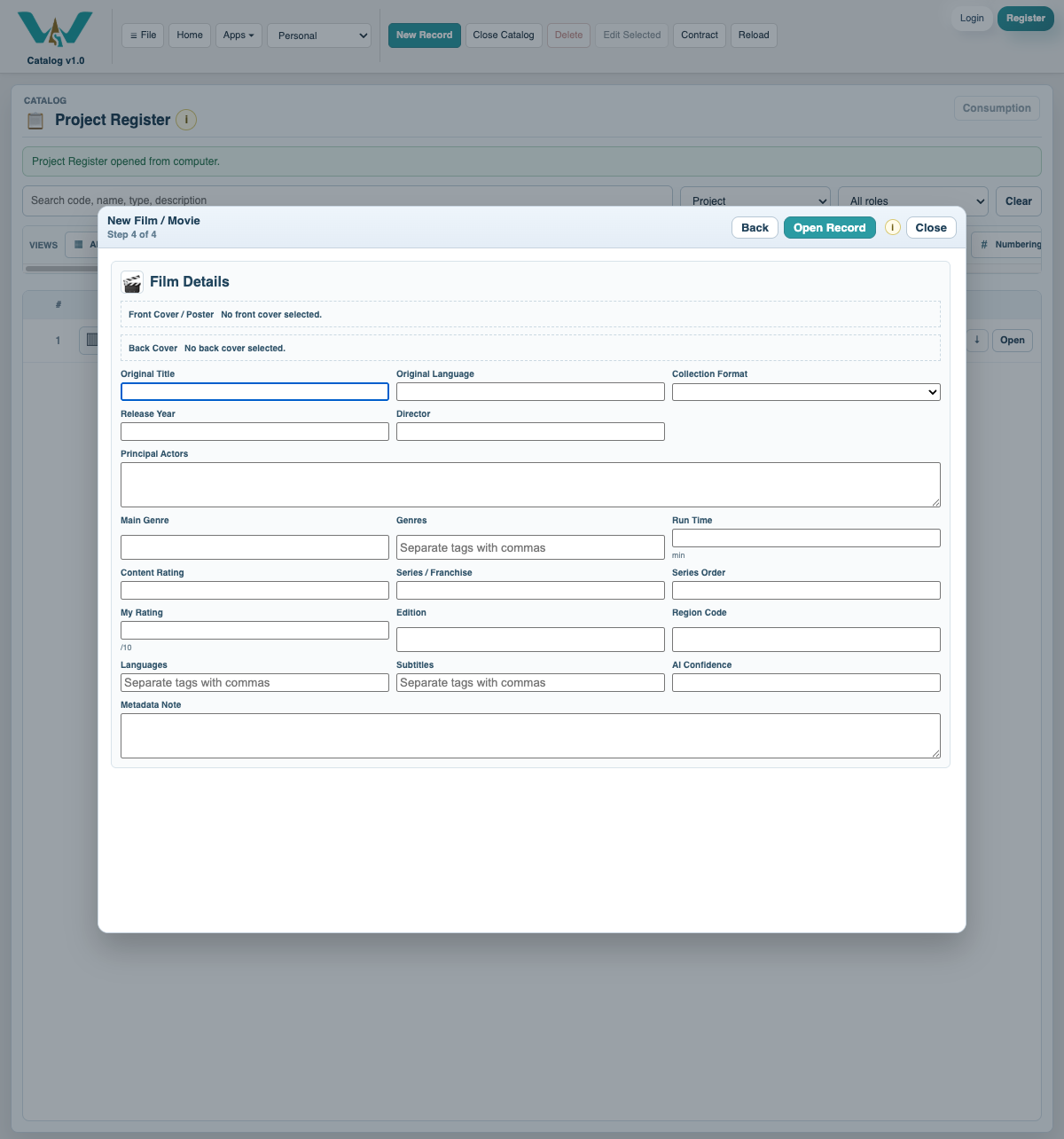Expand the Apps dropdown menu
The width and height of the screenshot is (1064, 1139).
click(239, 35)
